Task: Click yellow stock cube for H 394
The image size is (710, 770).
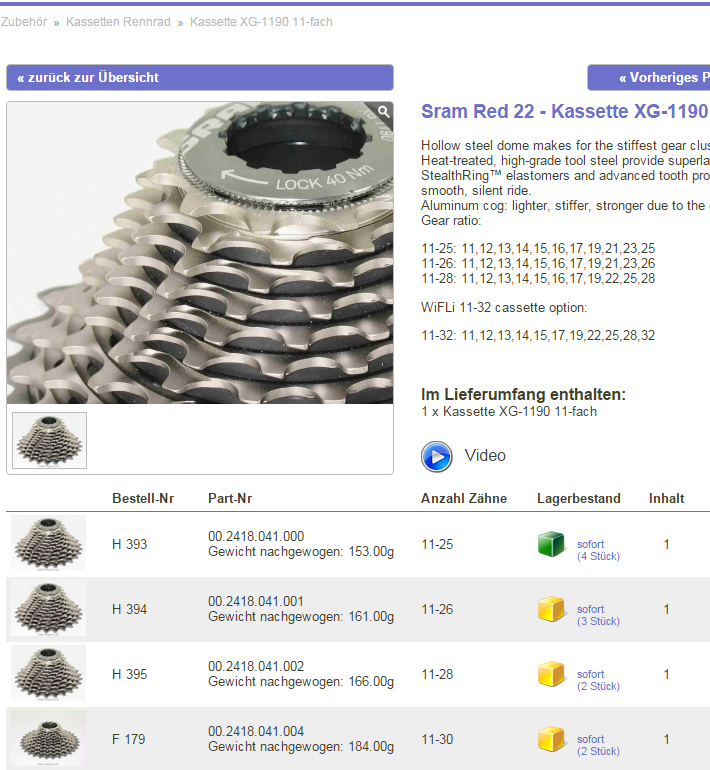Action: [552, 609]
